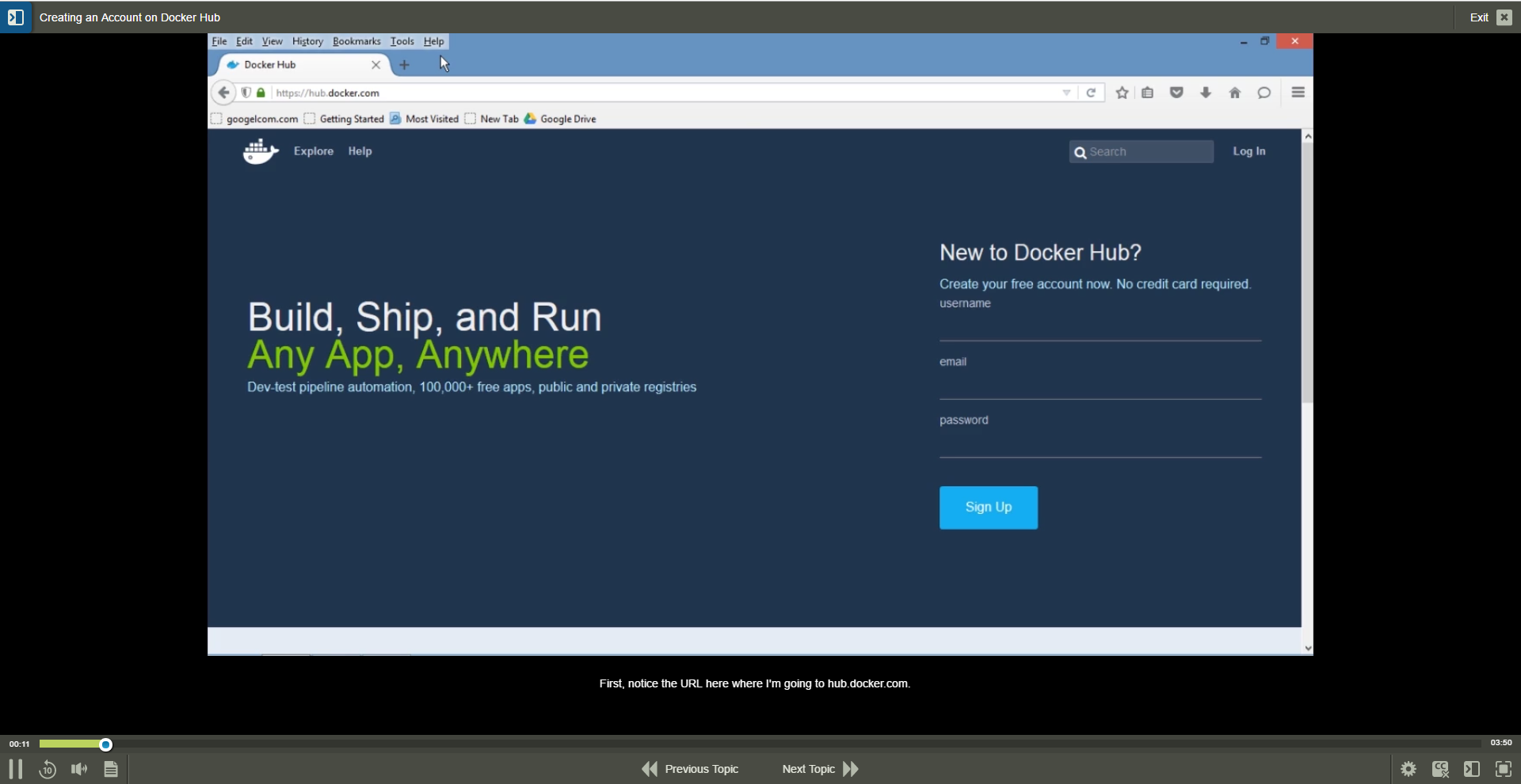Toggle closed captions off
This screenshot has width=1521, height=784.
pos(1440,769)
